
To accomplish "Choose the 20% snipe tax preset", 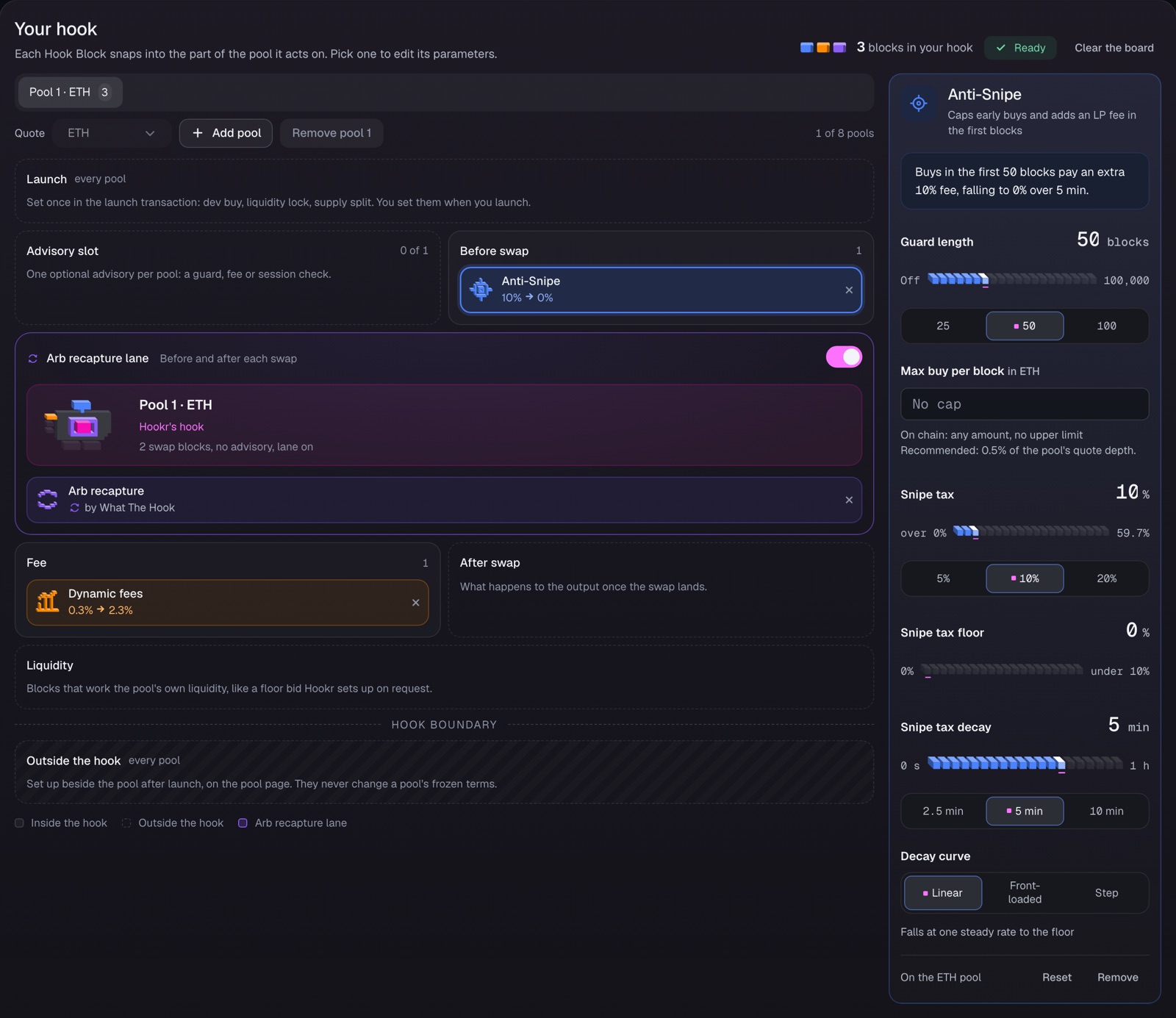I will 1106,578.
